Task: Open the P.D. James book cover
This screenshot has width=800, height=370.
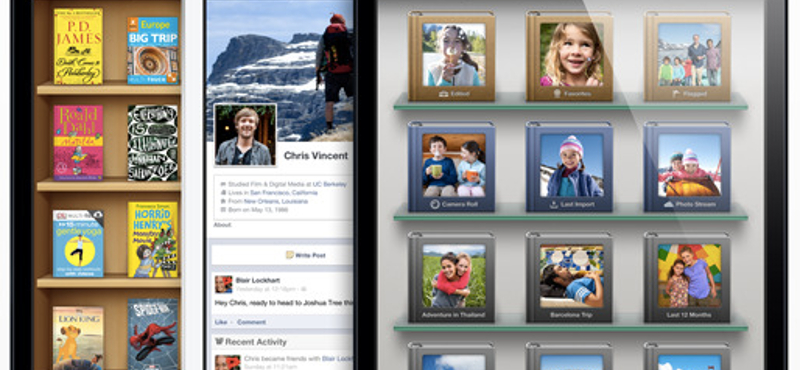Action: coord(78,46)
